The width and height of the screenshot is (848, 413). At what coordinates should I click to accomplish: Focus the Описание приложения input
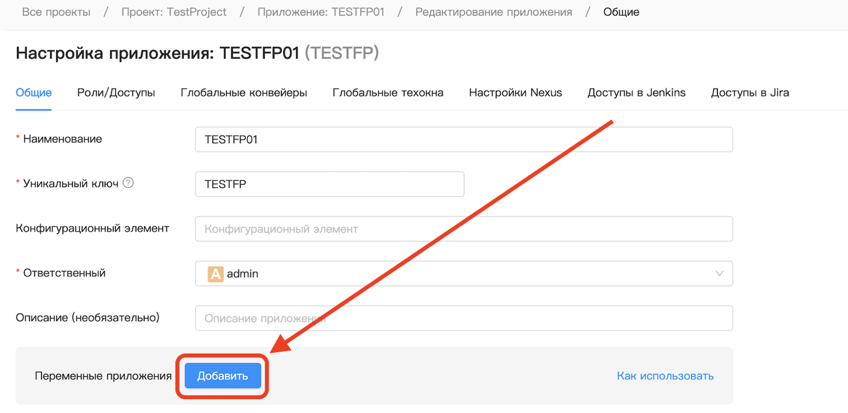(x=463, y=318)
